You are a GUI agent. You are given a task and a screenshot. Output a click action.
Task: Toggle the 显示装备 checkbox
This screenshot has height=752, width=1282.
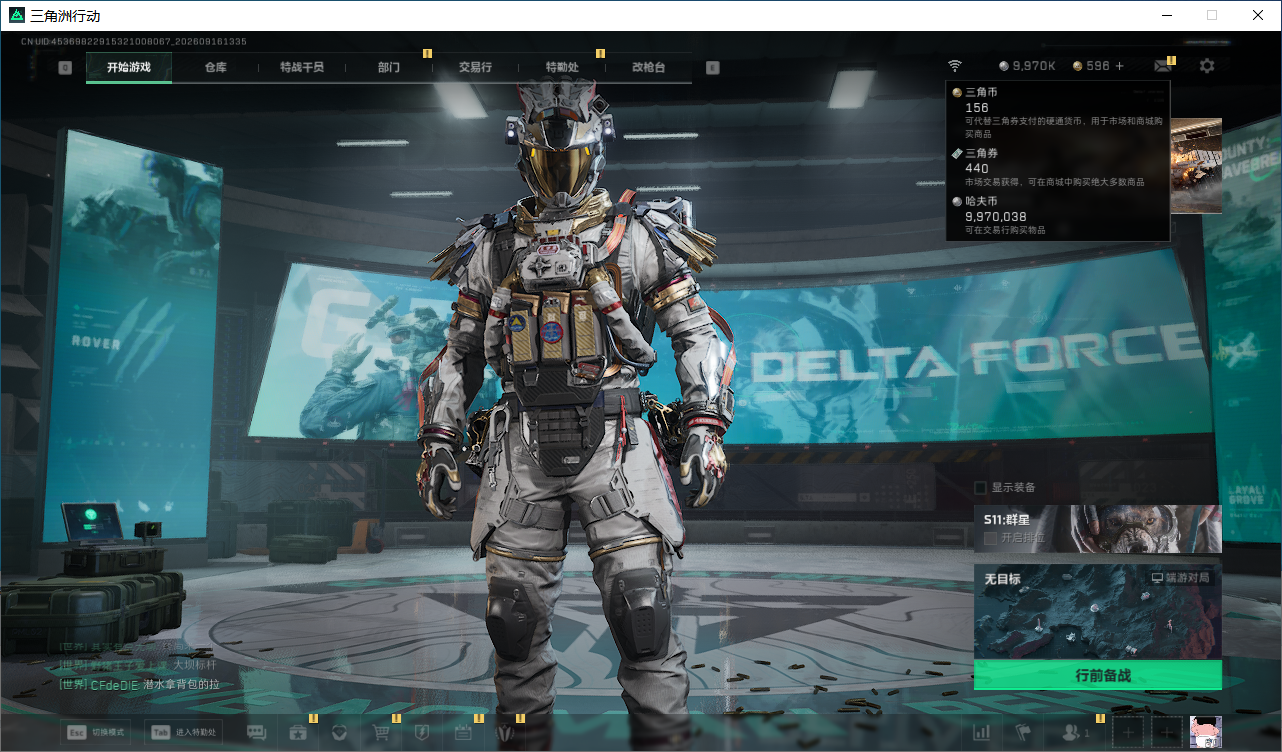(981, 488)
